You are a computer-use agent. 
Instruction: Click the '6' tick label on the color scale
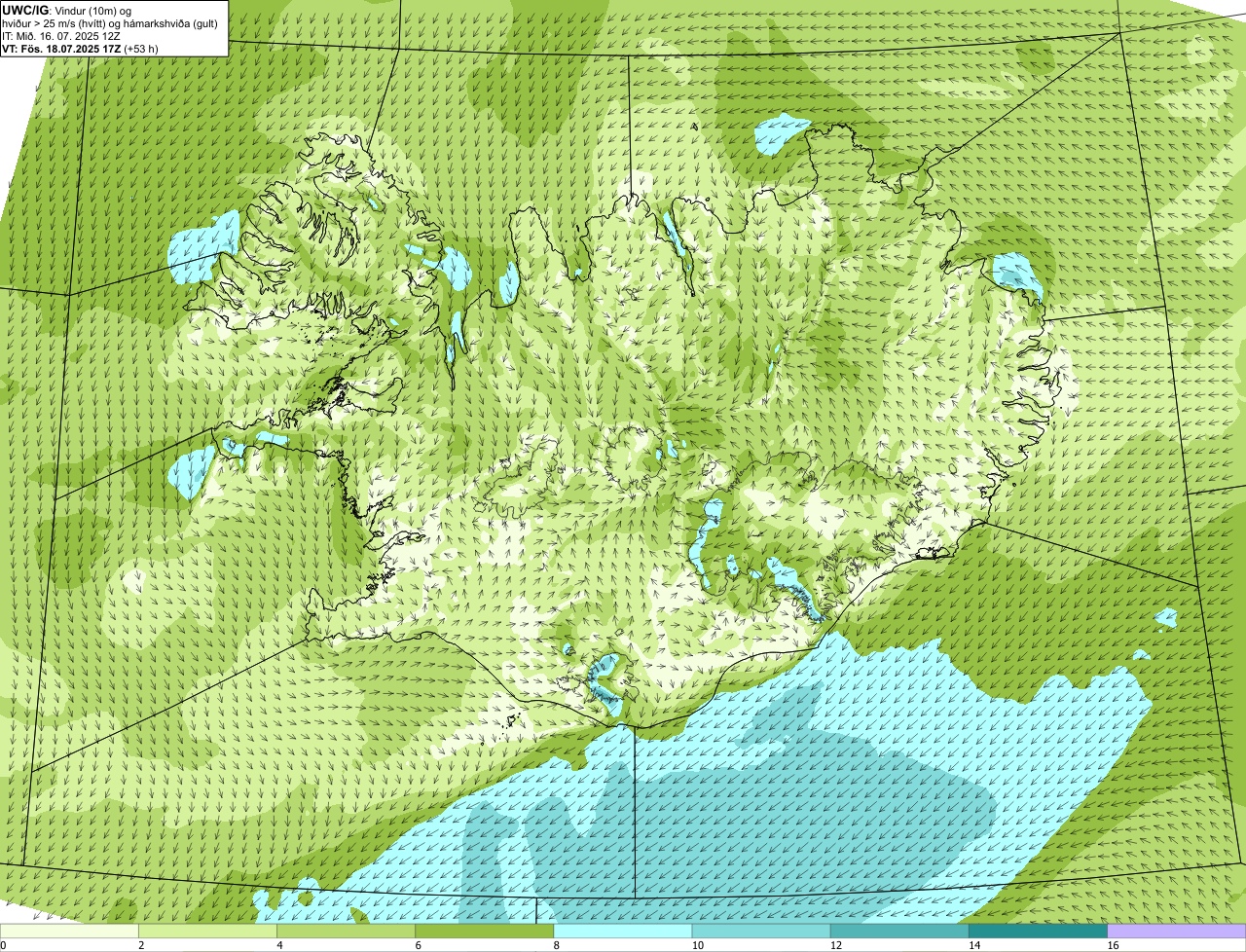coord(419,945)
